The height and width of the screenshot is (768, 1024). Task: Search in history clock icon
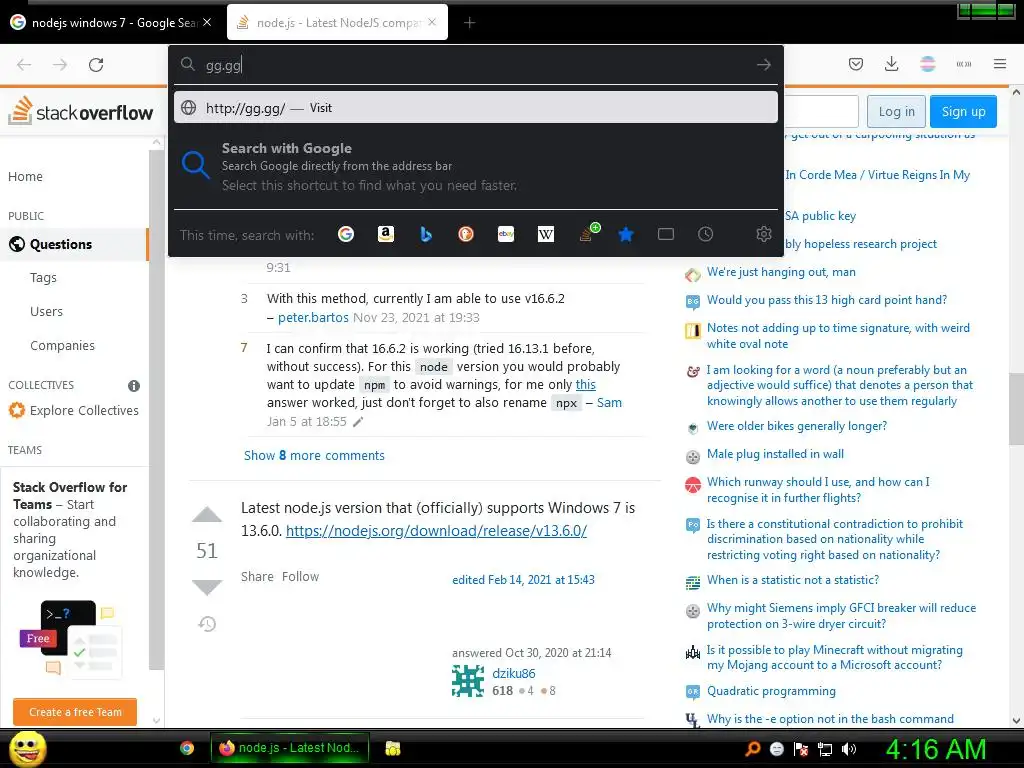(x=705, y=234)
